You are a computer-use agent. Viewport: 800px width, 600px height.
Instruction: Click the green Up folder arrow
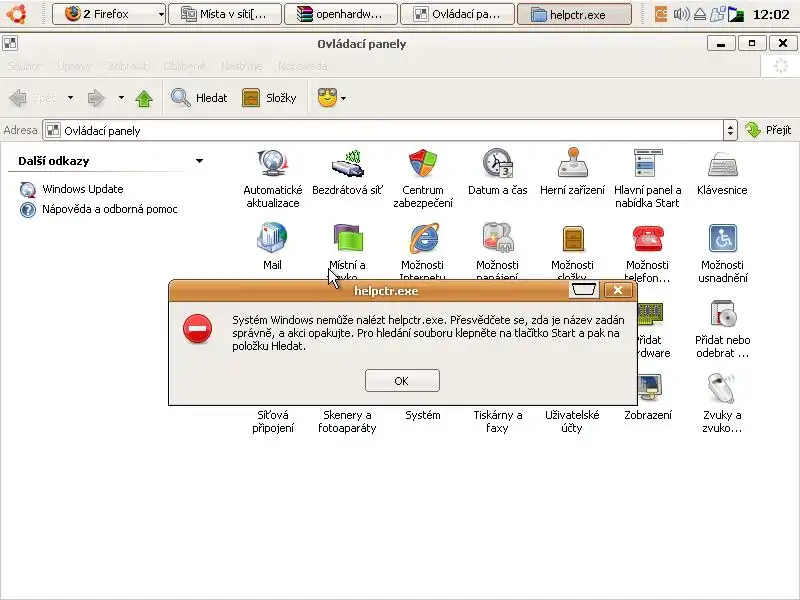click(x=144, y=98)
